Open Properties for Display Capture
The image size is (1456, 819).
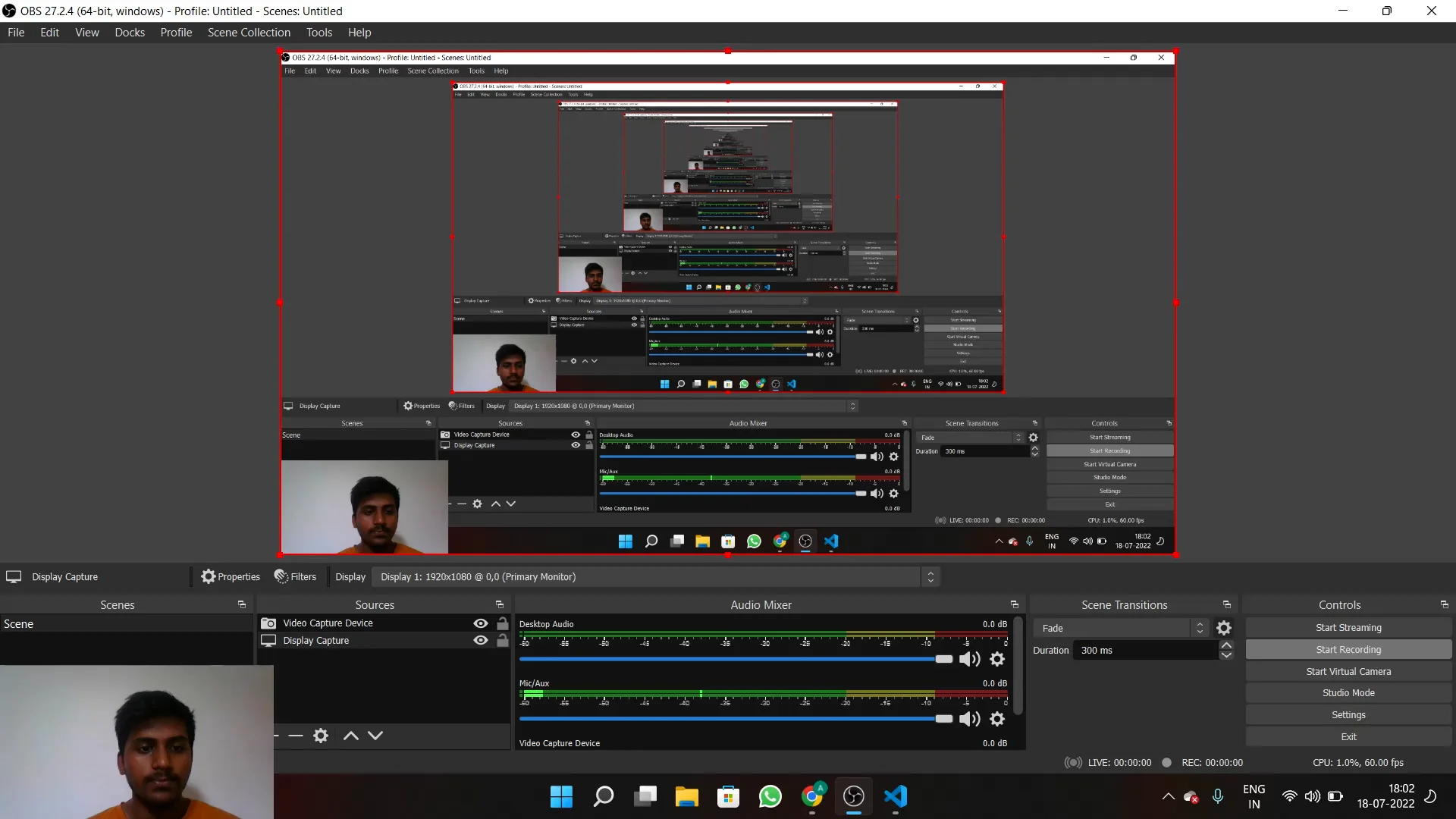pos(231,576)
